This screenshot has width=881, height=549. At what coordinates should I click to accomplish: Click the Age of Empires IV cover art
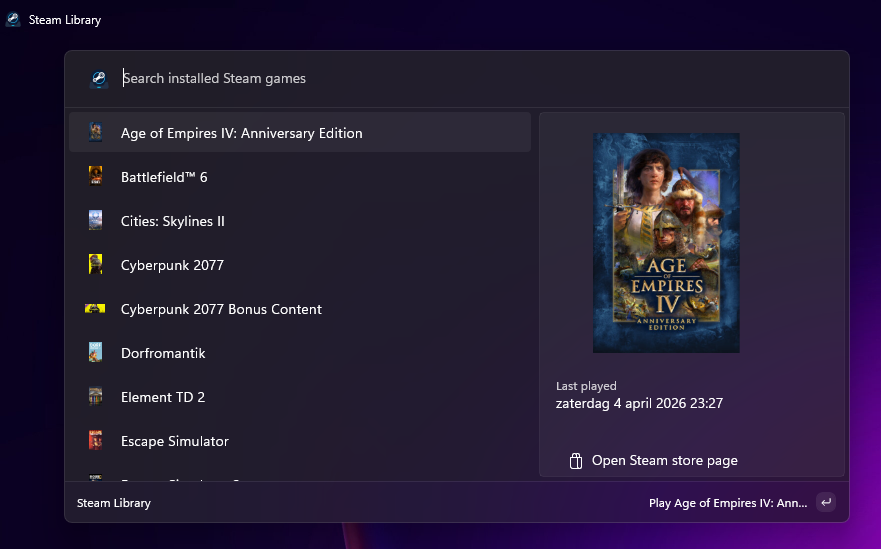[666, 243]
